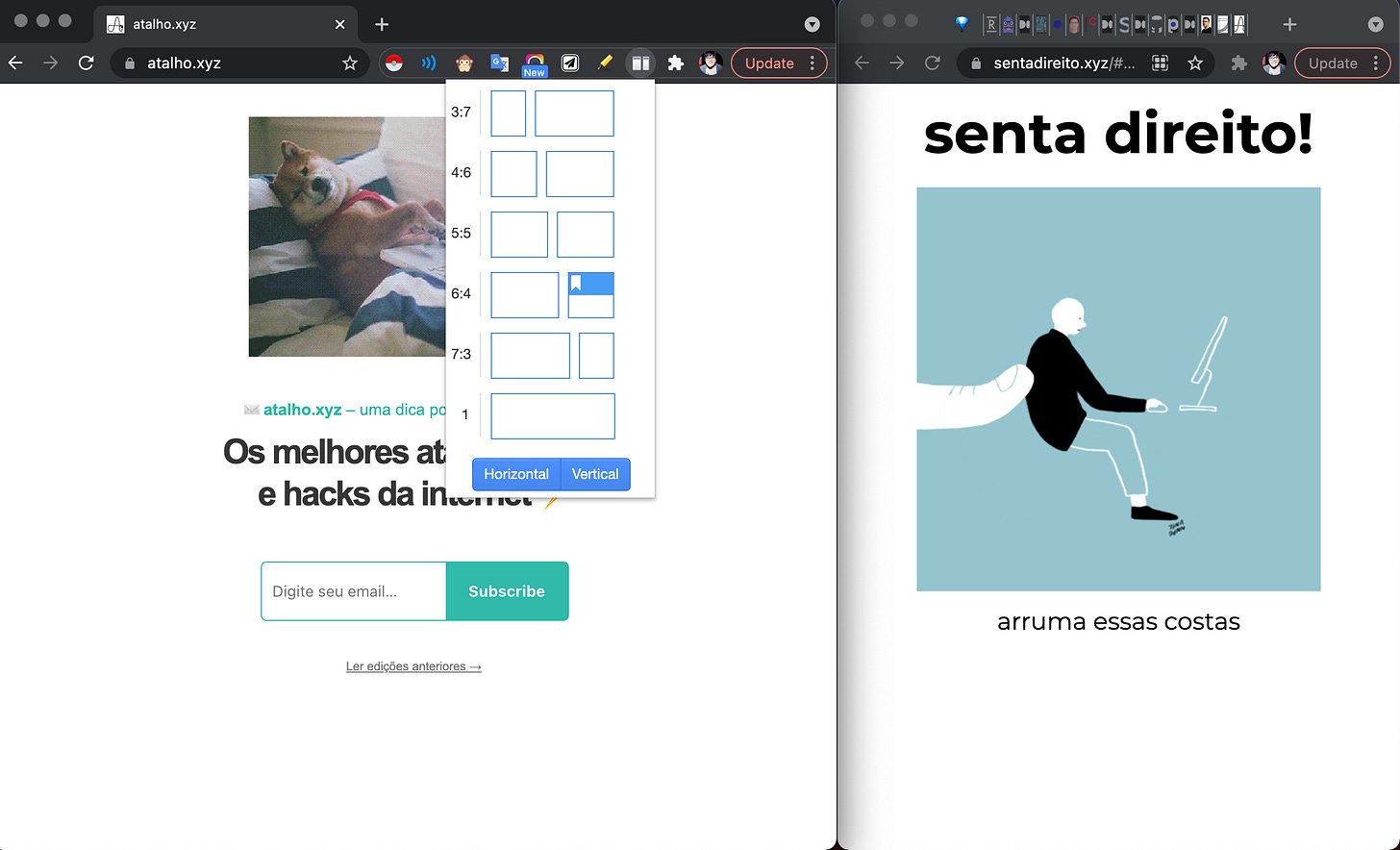This screenshot has height=850, width=1400.
Task: Open a new tab in sentadireito window
Action: click(x=1289, y=24)
